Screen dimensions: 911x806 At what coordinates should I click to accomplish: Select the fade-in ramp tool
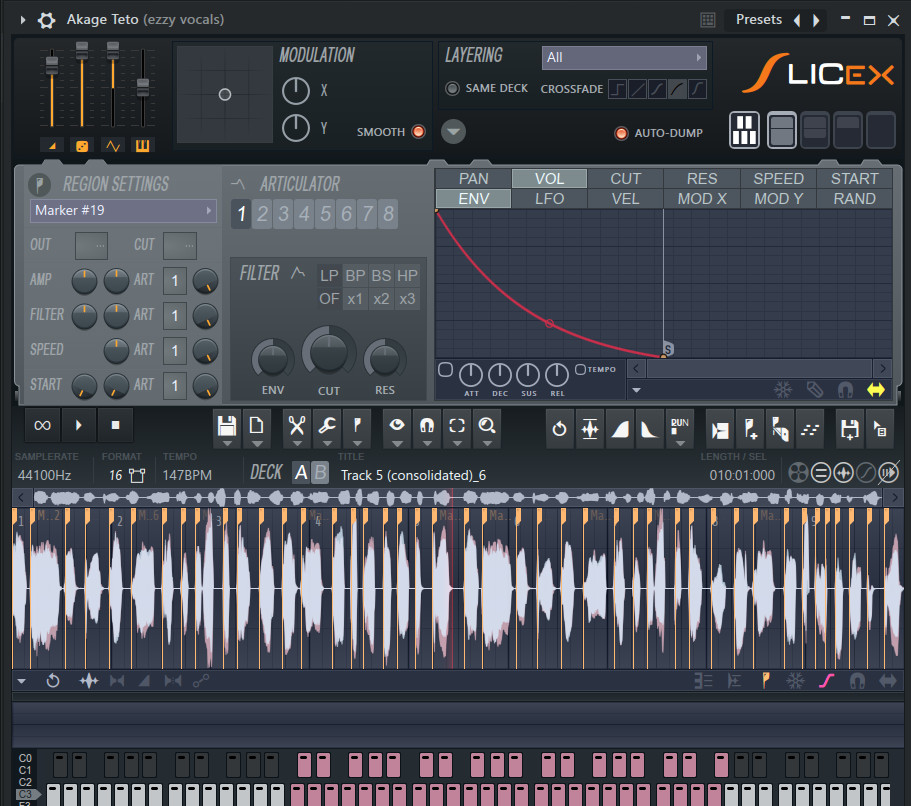click(x=621, y=427)
